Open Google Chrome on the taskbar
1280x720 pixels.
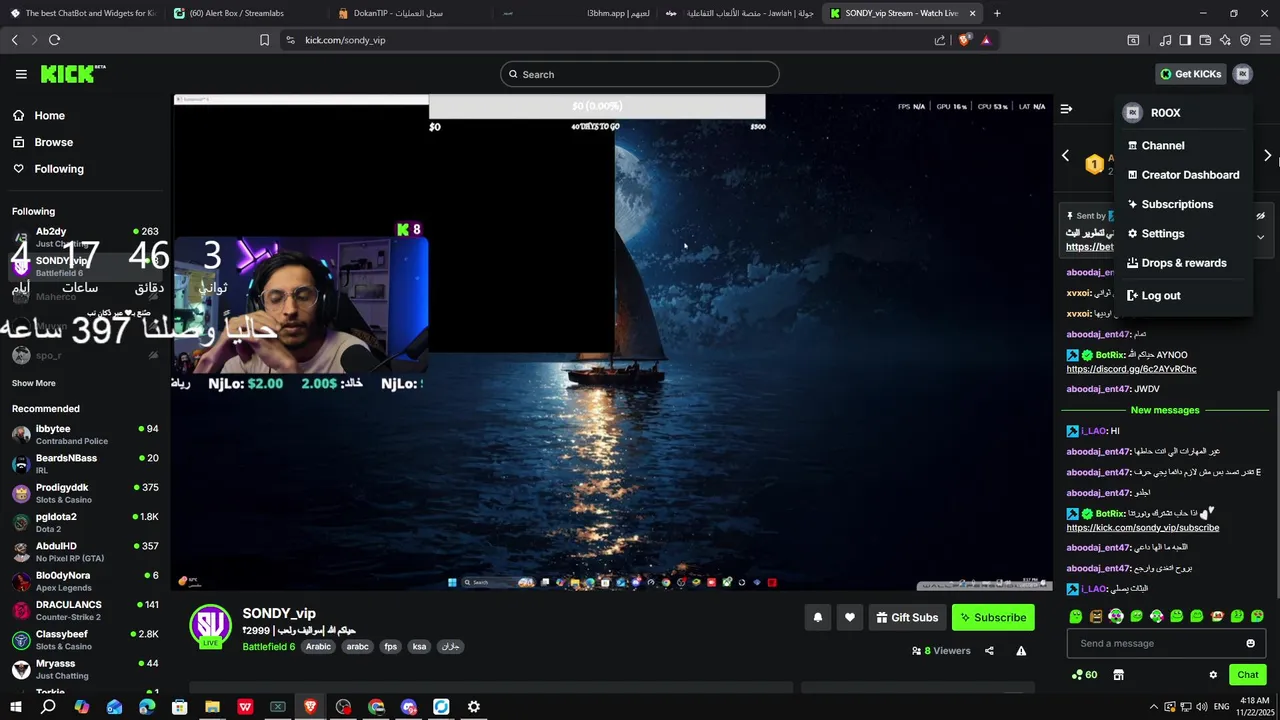376,707
